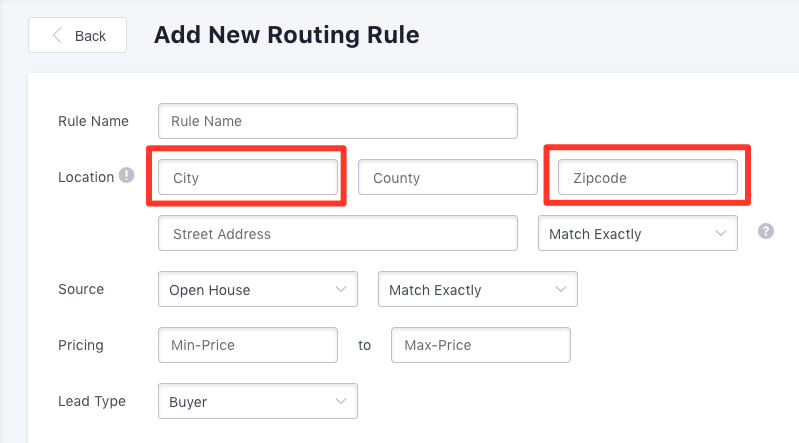Click the Add New Routing Rule heading

pos(287,35)
